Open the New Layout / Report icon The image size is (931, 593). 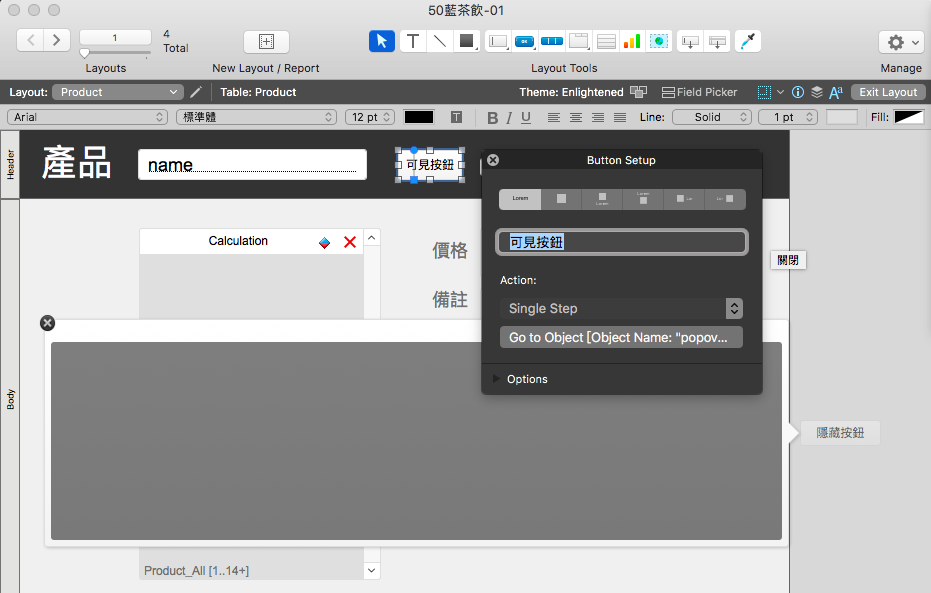(x=267, y=42)
